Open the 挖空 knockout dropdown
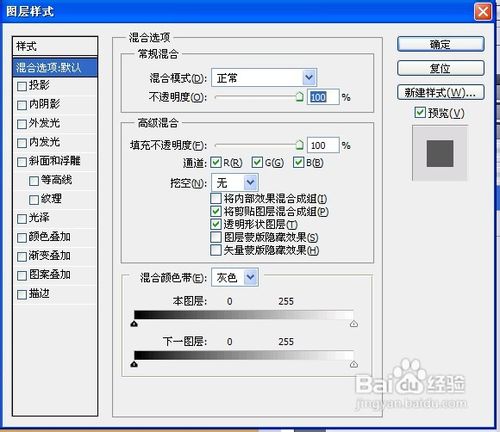 pyautogui.click(x=235, y=183)
